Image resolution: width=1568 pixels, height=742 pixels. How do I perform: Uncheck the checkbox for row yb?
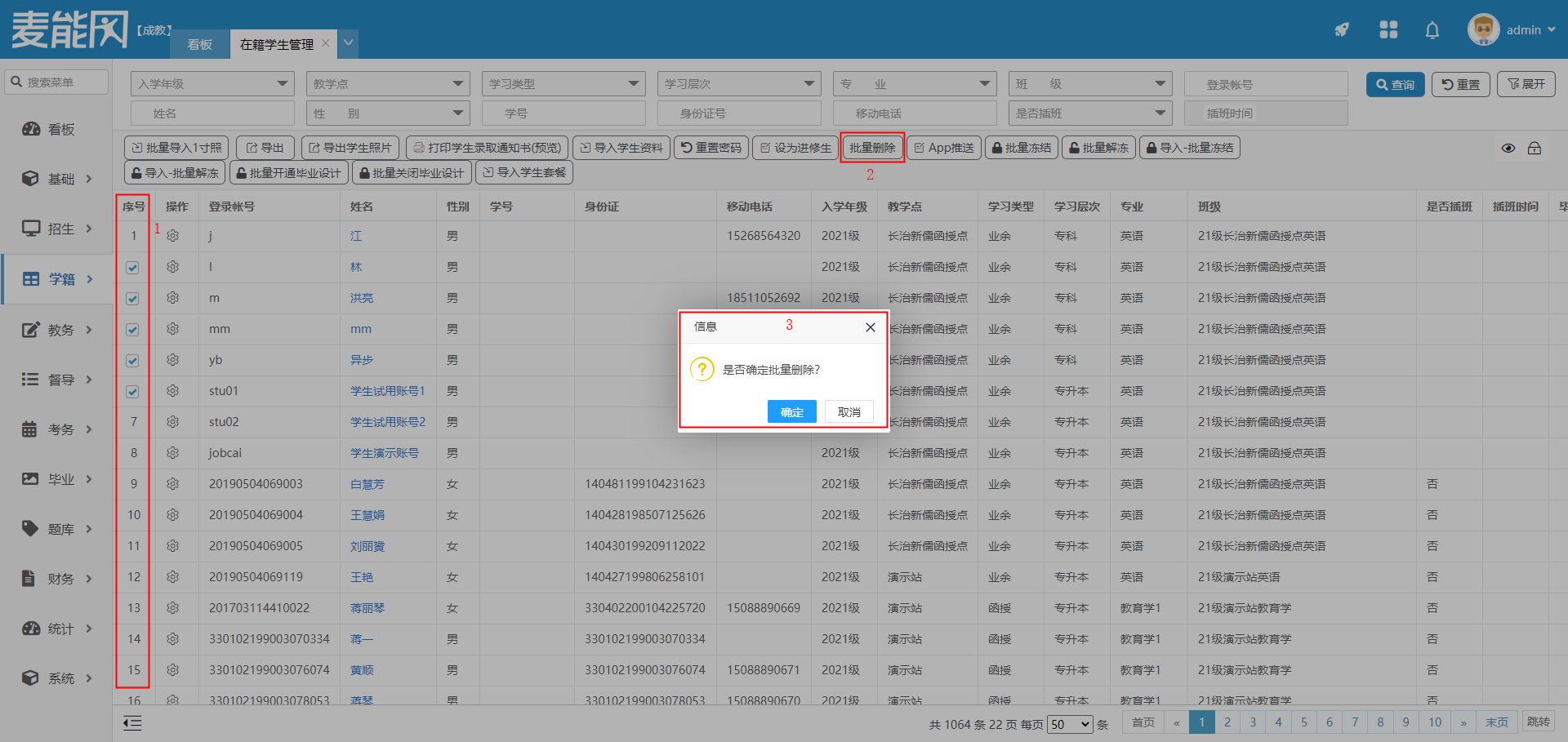click(x=132, y=361)
